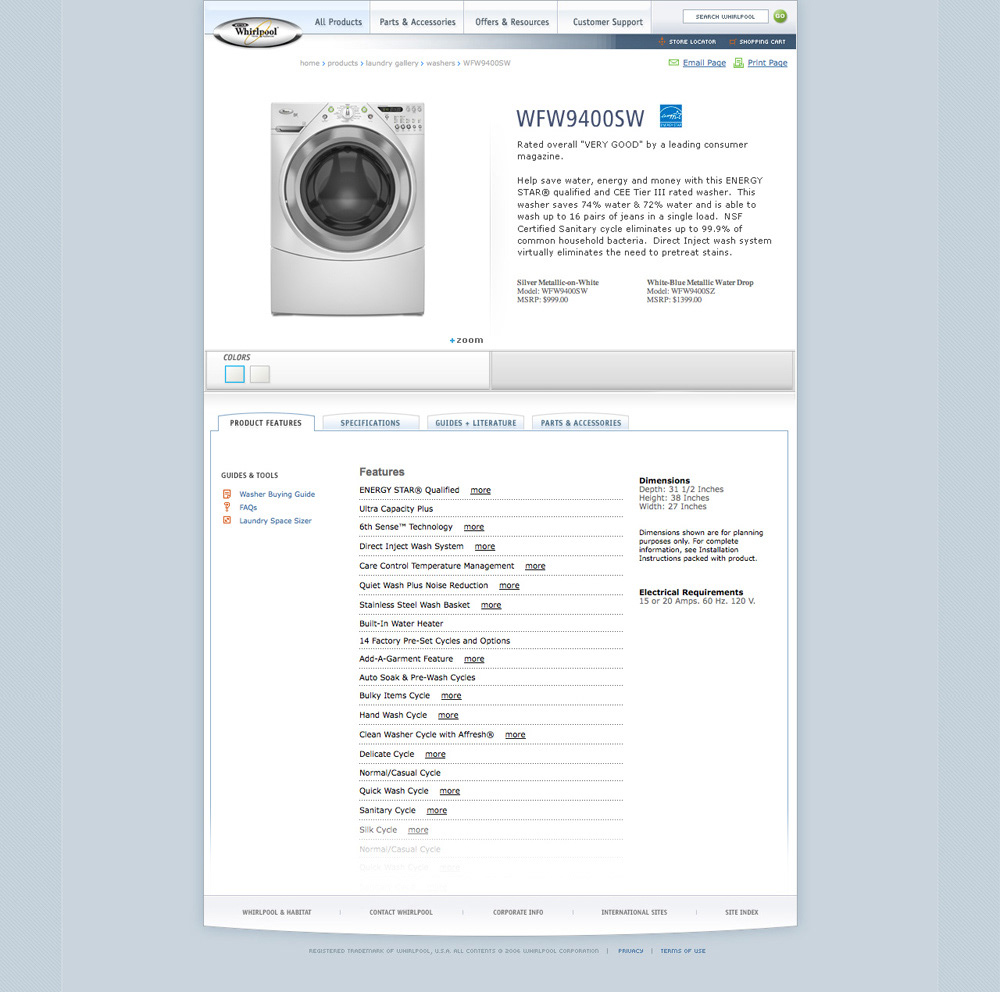Expand more for Quiet Wash Plus Noise Reduction
This screenshot has width=1000, height=992.
(x=509, y=585)
